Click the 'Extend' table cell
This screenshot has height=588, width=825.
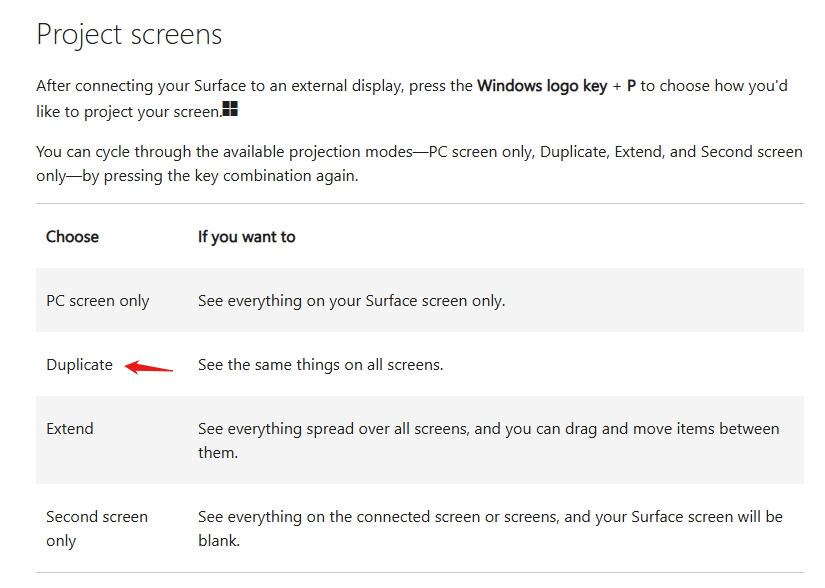(x=70, y=429)
